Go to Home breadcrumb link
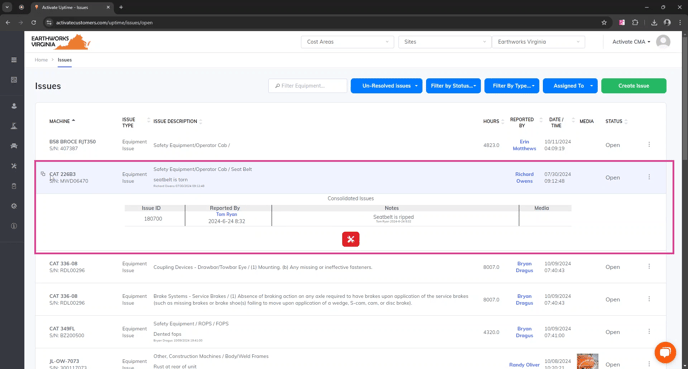688x369 pixels. (x=41, y=60)
